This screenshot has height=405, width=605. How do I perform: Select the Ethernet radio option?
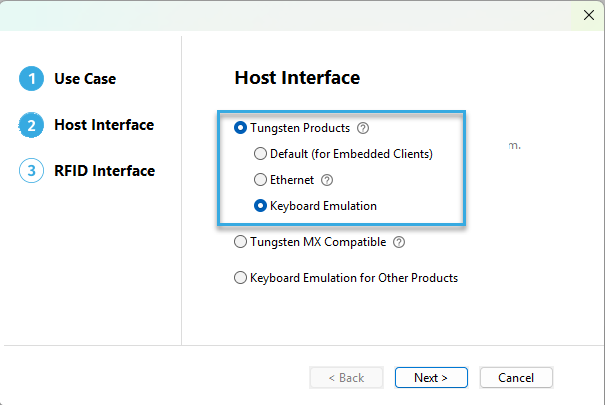pyautogui.click(x=260, y=180)
